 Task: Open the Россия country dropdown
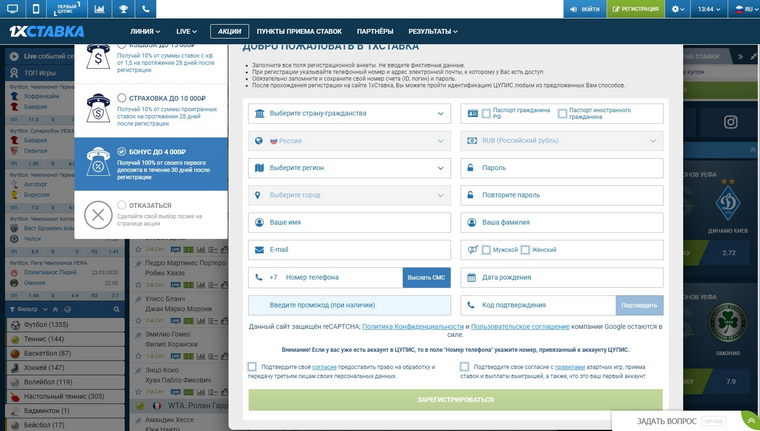349,141
